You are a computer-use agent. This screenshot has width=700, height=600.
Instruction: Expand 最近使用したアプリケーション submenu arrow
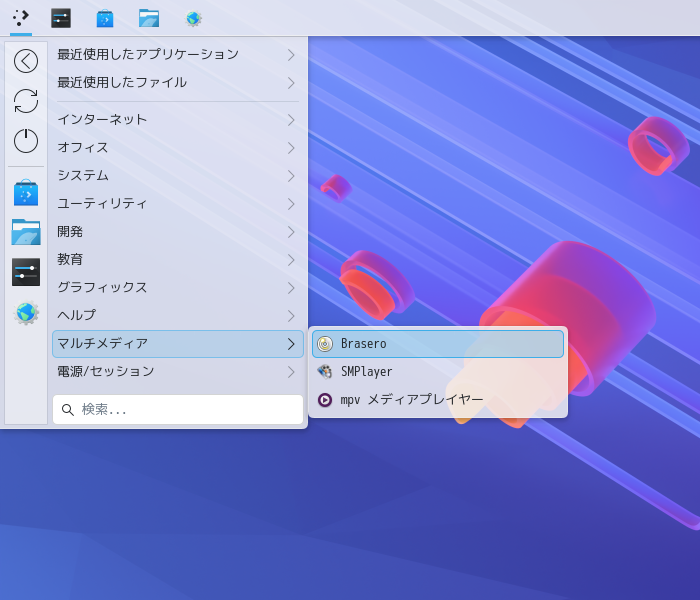point(291,55)
